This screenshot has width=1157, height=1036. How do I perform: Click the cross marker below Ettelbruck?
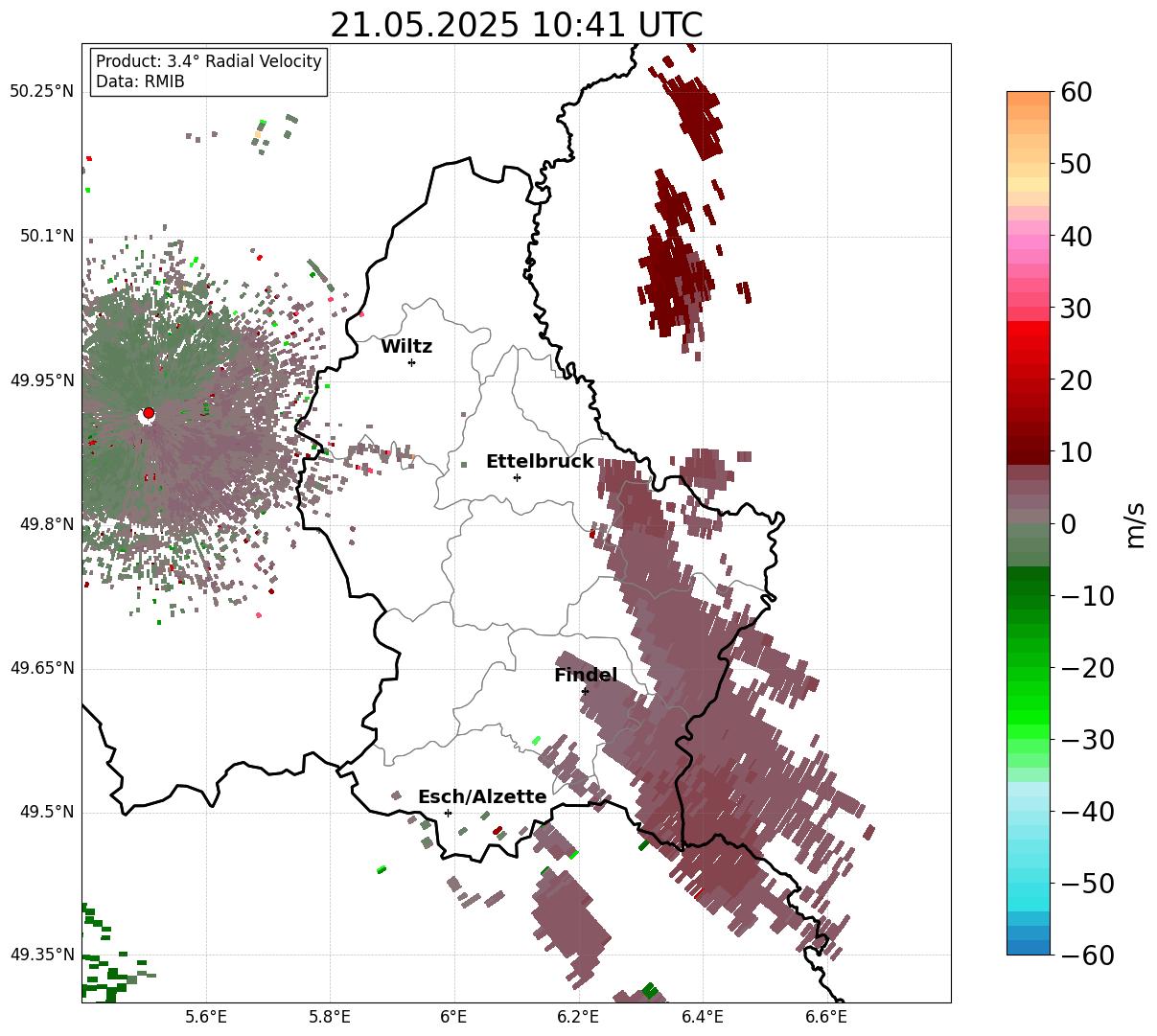pos(517,477)
